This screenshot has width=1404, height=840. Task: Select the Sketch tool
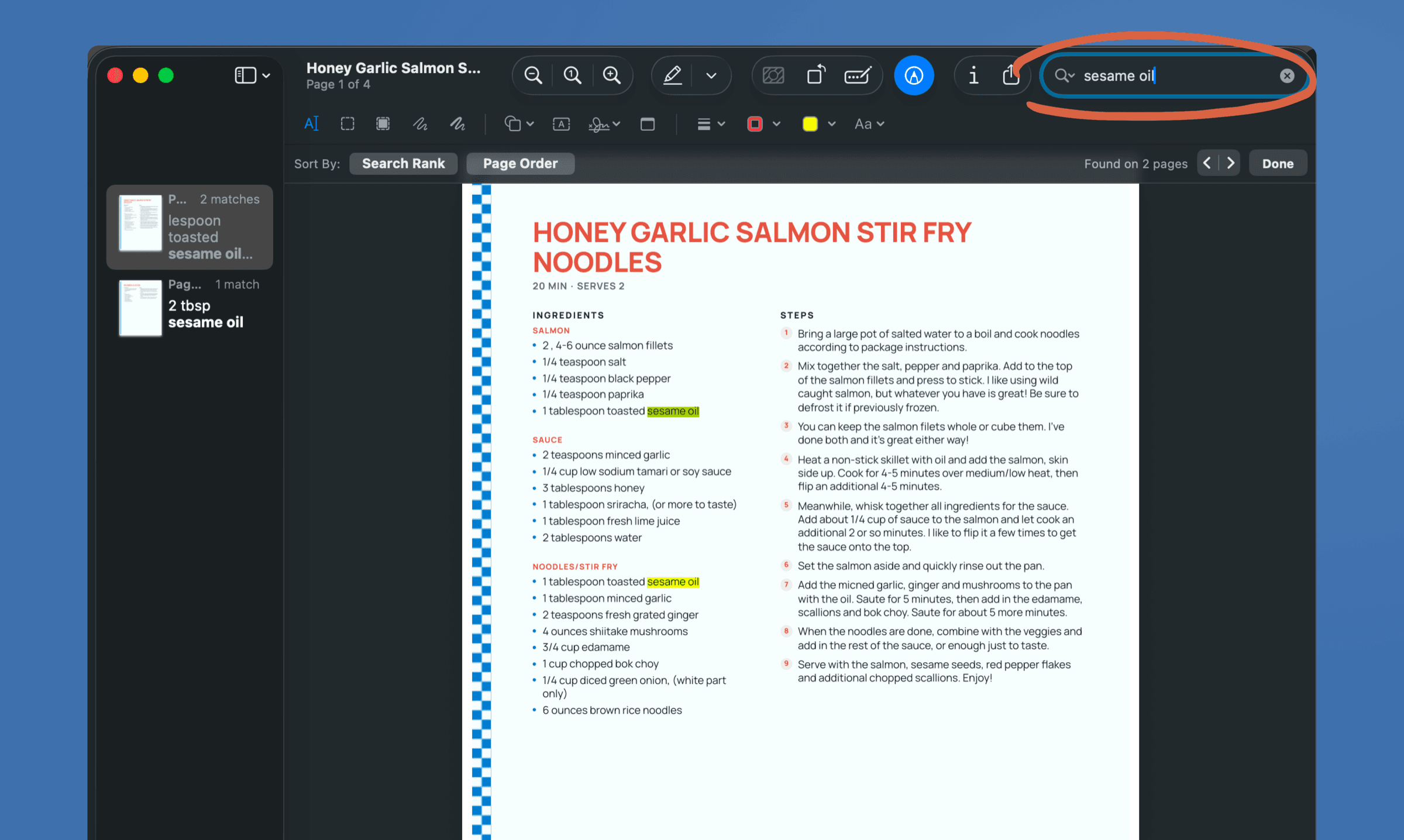coord(420,123)
